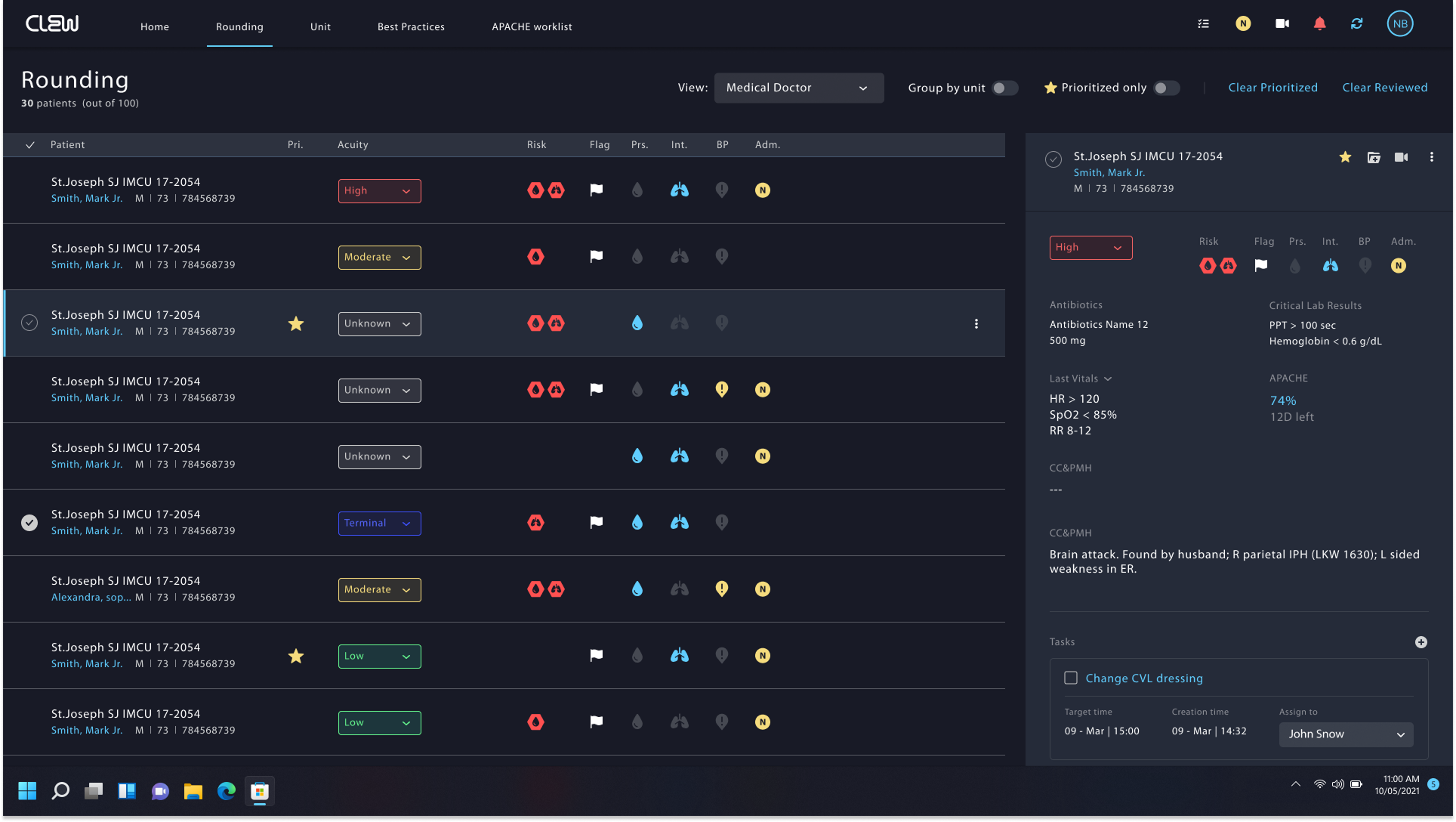1456x822 pixels.
Task: Click the add task plus icon
Action: point(1421,642)
